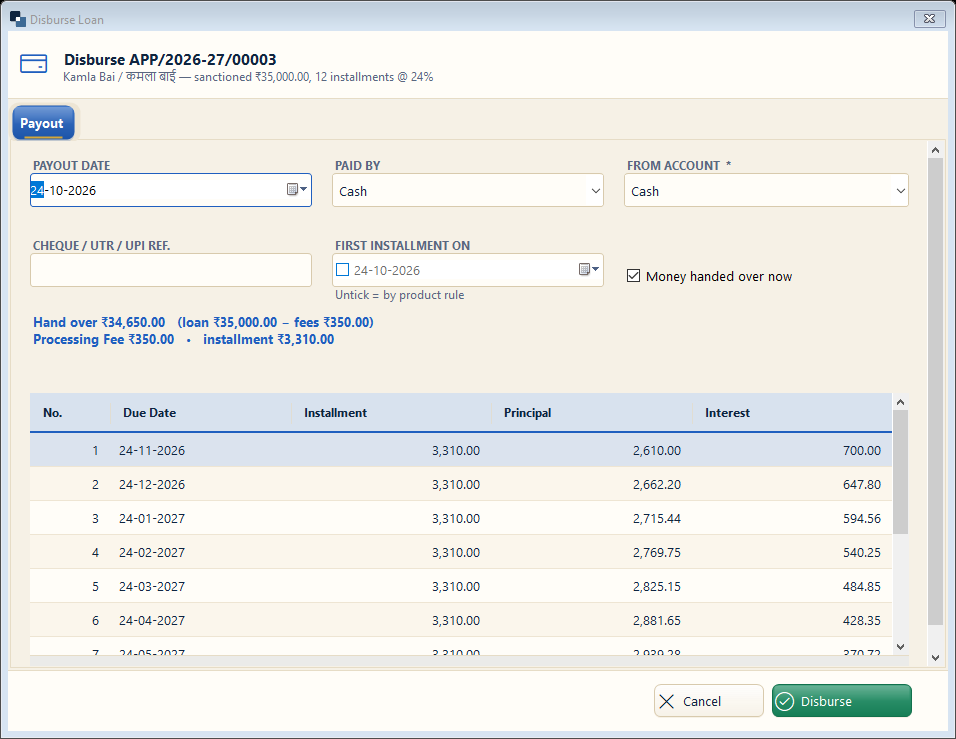Click the Processing Fee ₹350.00 text
956x739 pixels.
pyautogui.click(x=104, y=339)
